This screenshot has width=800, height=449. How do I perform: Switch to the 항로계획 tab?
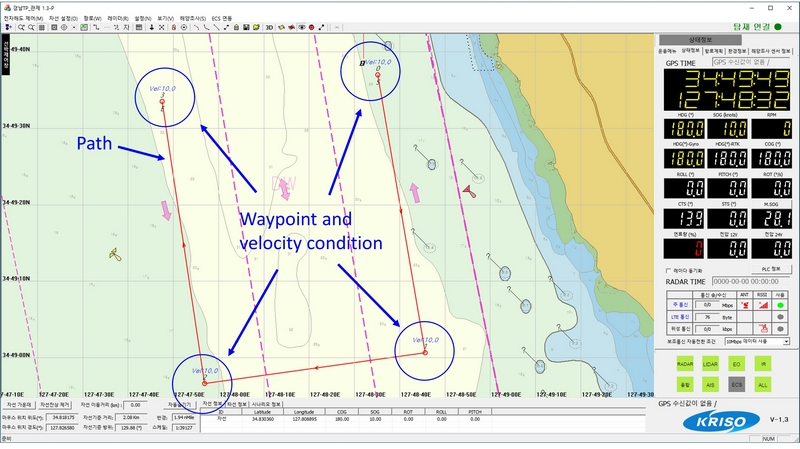[714, 51]
